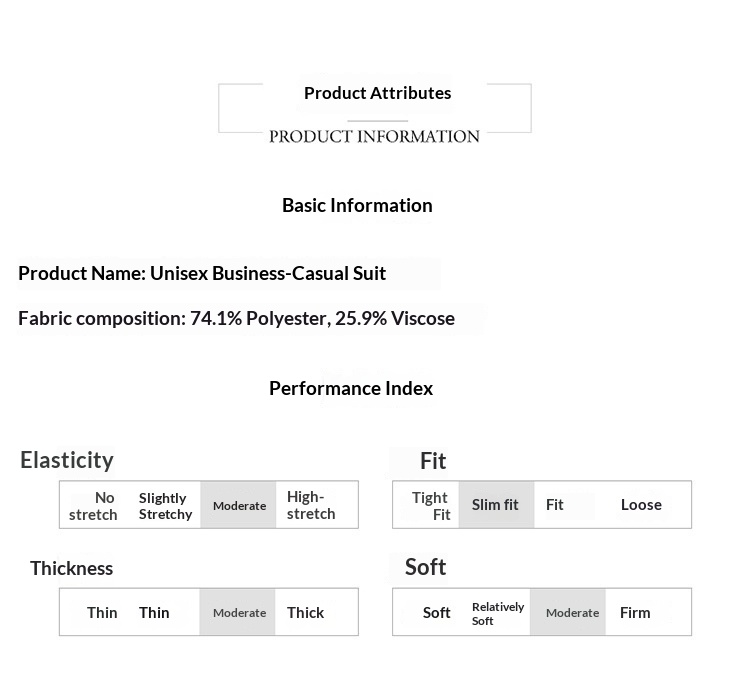Click the Moderate cell in the Soft row

(572, 613)
